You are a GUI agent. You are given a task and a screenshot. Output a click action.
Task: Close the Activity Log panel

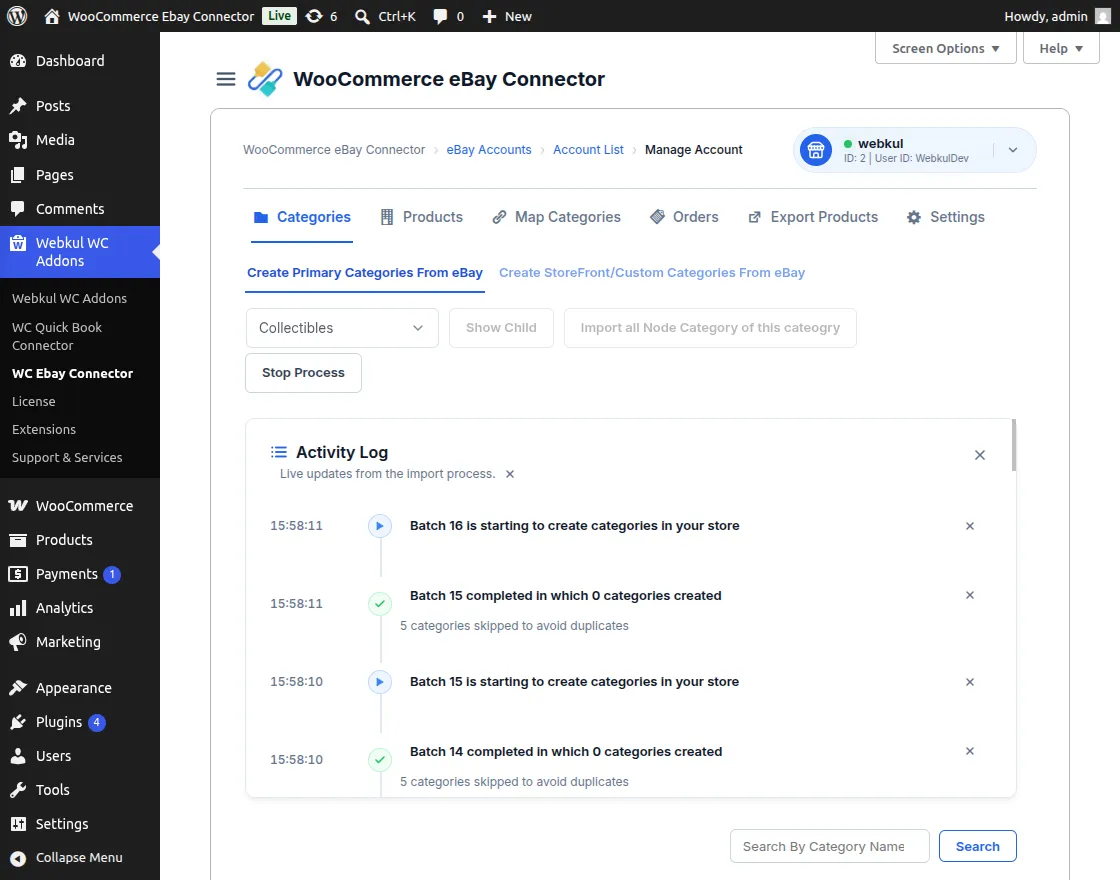tap(980, 455)
